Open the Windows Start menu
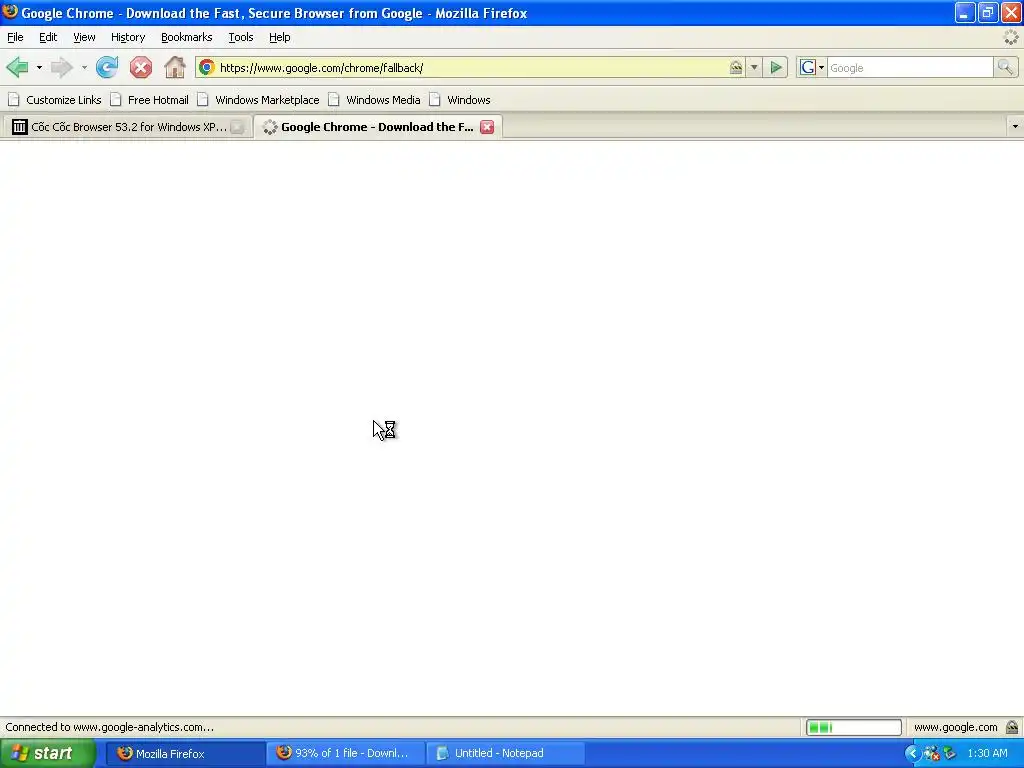The image size is (1024, 768). coord(47,753)
